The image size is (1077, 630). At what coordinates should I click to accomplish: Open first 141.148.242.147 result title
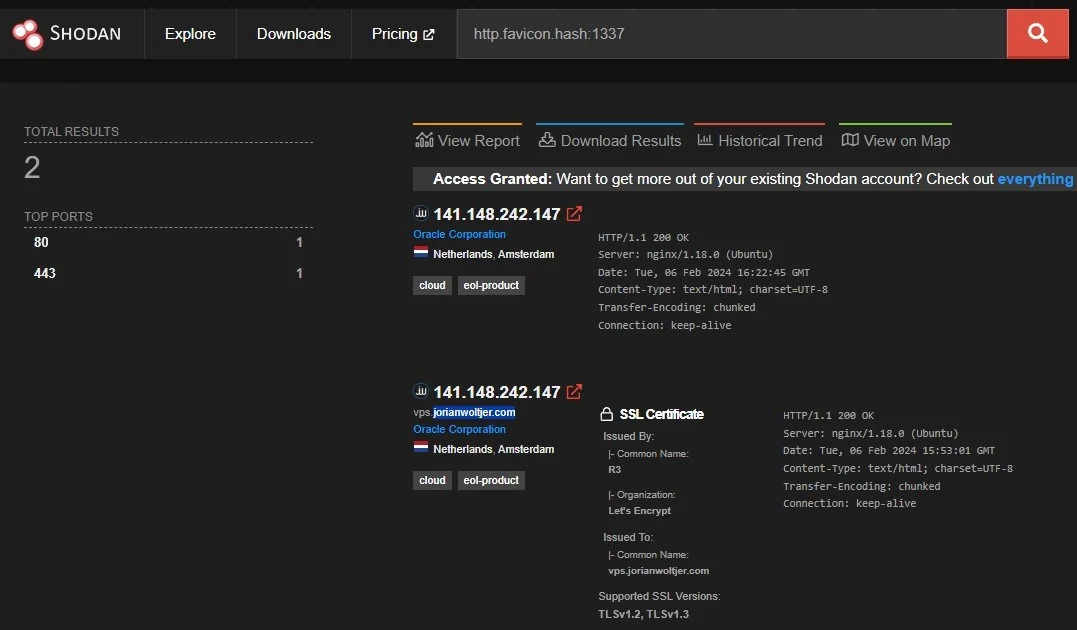click(x=497, y=214)
